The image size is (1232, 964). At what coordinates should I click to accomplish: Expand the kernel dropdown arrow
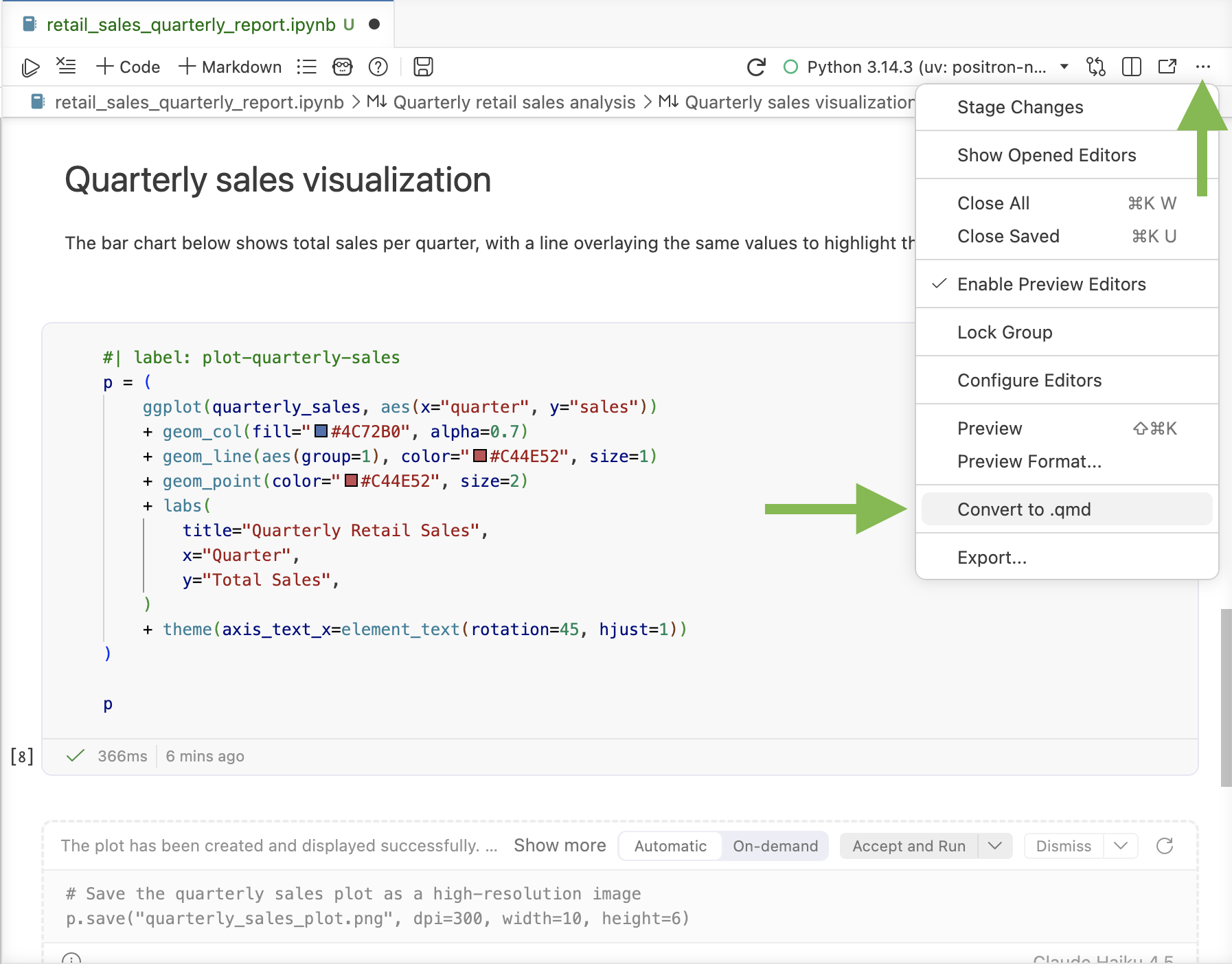[x=1064, y=67]
